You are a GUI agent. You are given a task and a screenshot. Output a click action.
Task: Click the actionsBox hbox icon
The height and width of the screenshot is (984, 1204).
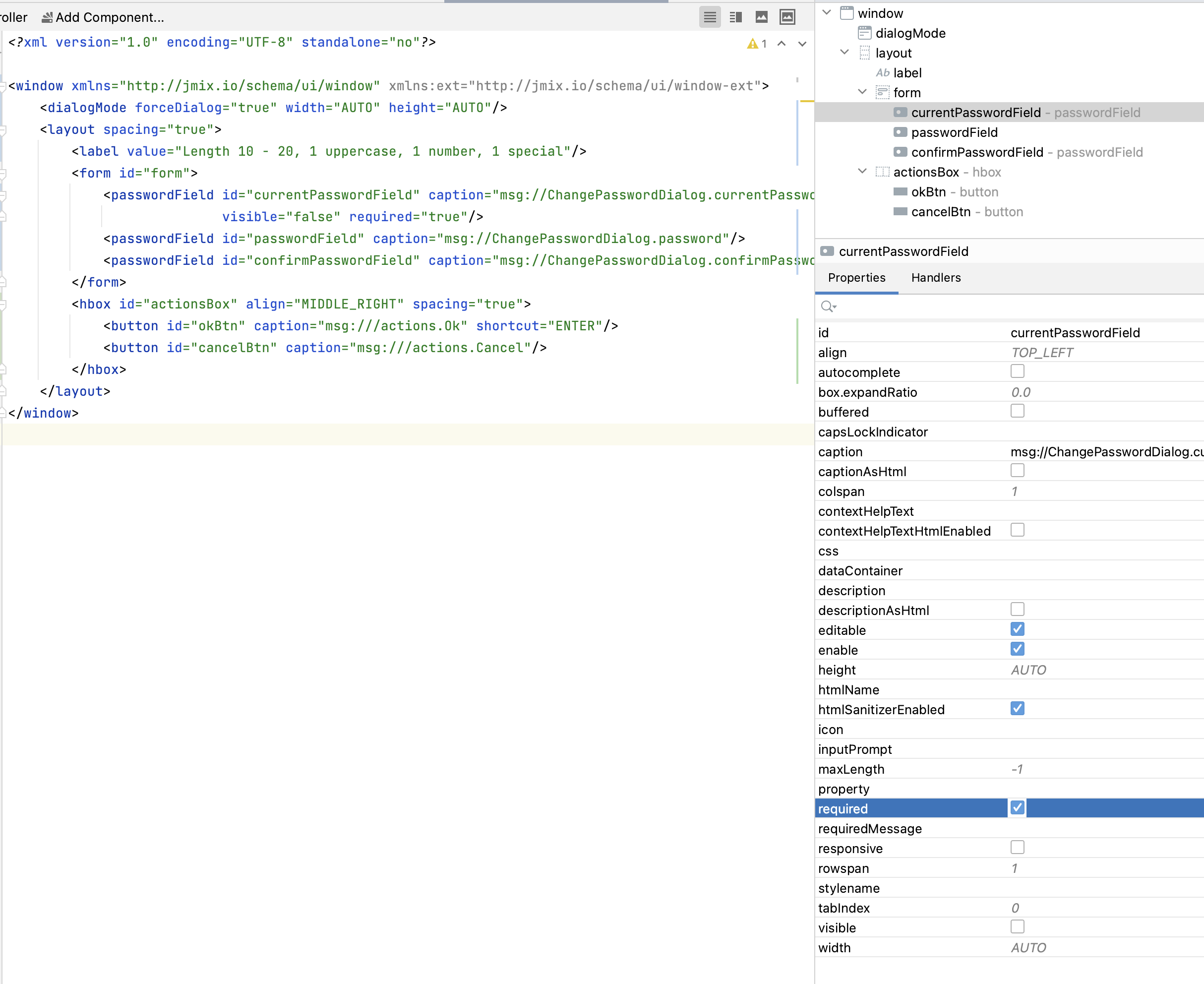(x=882, y=172)
